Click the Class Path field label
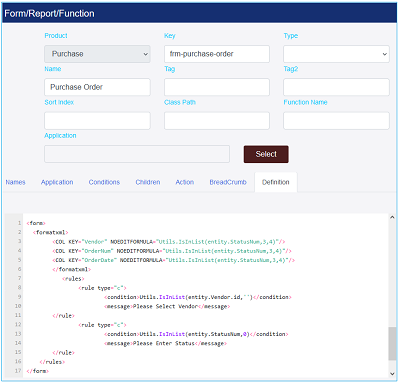400x384 pixels. 180,102
